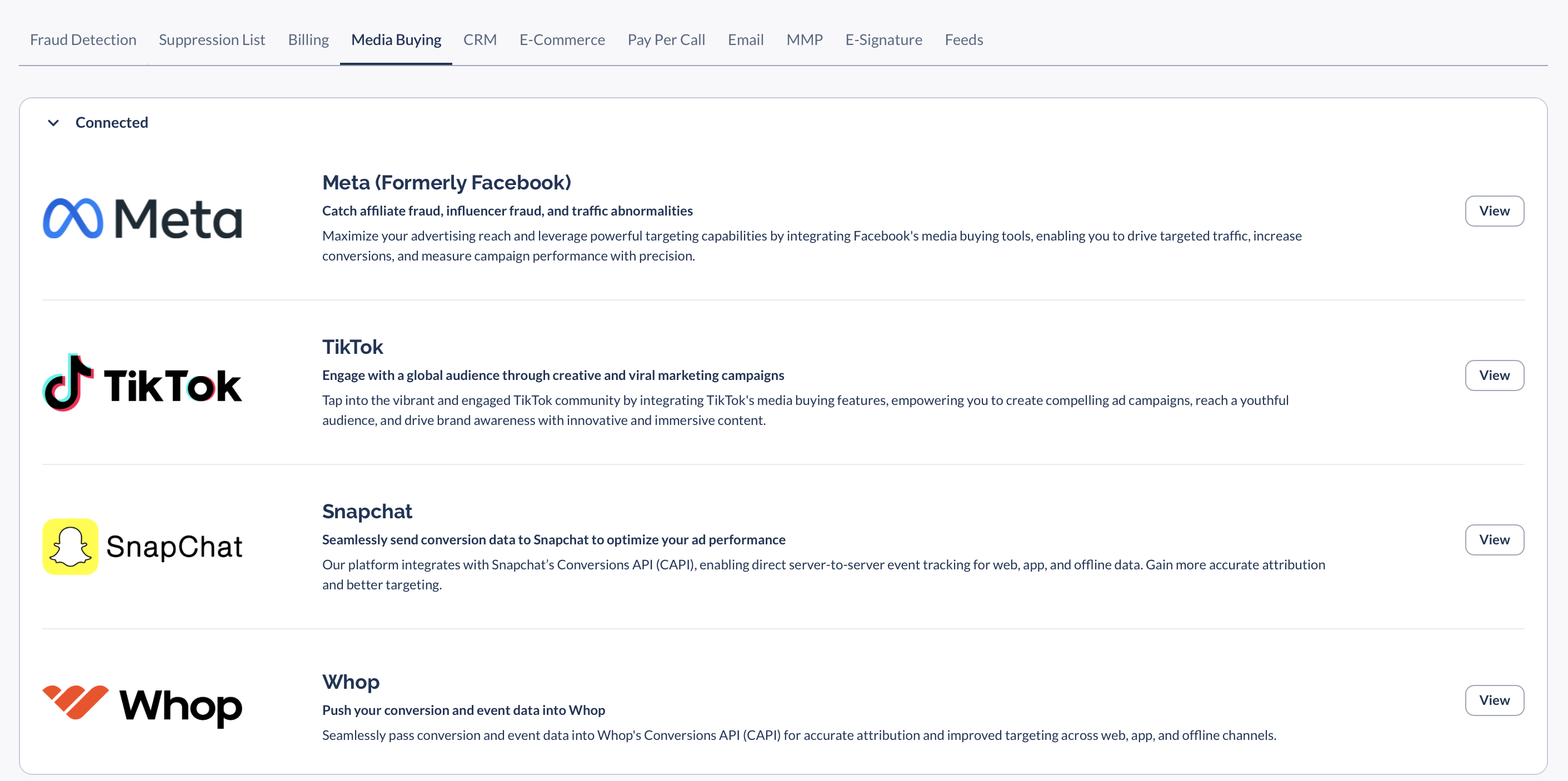Open the E-Signature tab
This screenshot has width=1568, height=781.
[x=884, y=39]
